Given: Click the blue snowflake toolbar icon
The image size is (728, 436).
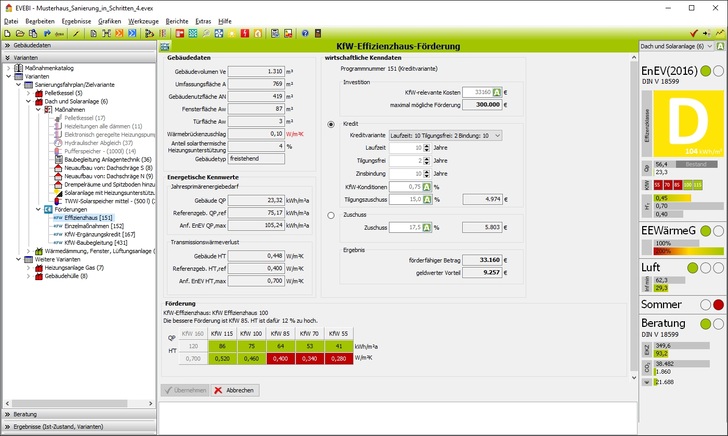Looking at the screenshot, I should click(x=216, y=33).
